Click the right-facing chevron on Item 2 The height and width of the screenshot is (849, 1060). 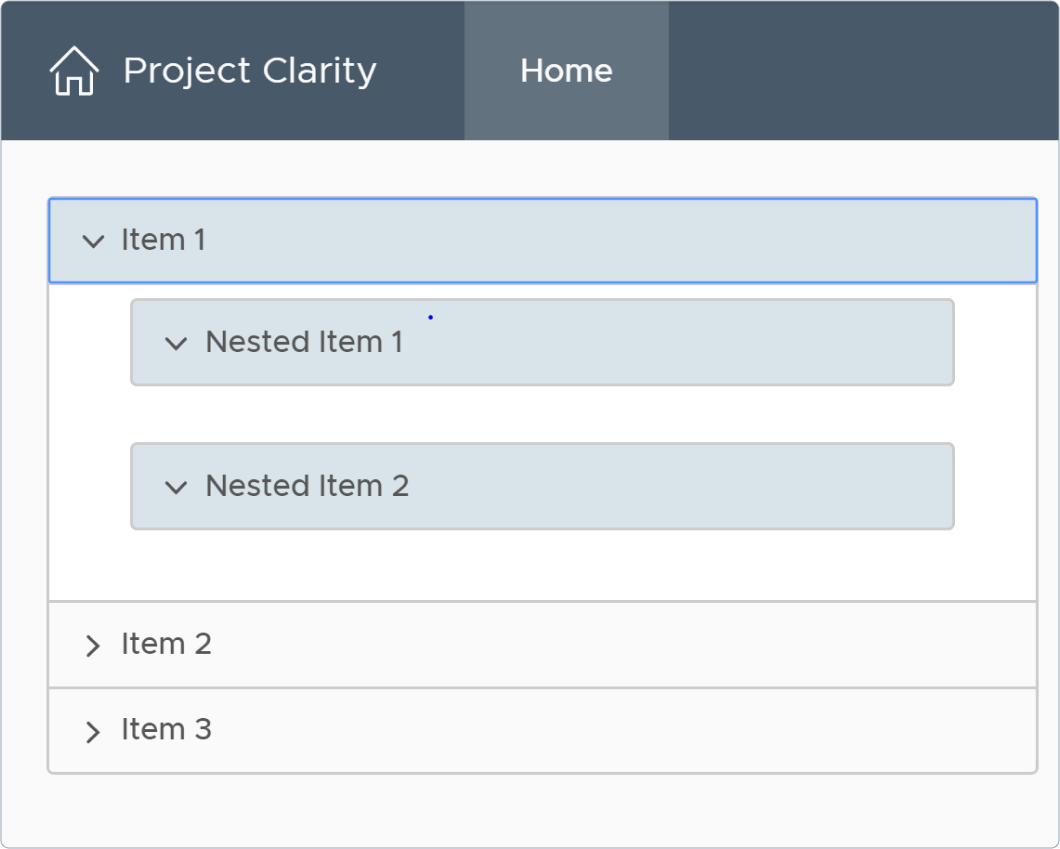point(92,645)
